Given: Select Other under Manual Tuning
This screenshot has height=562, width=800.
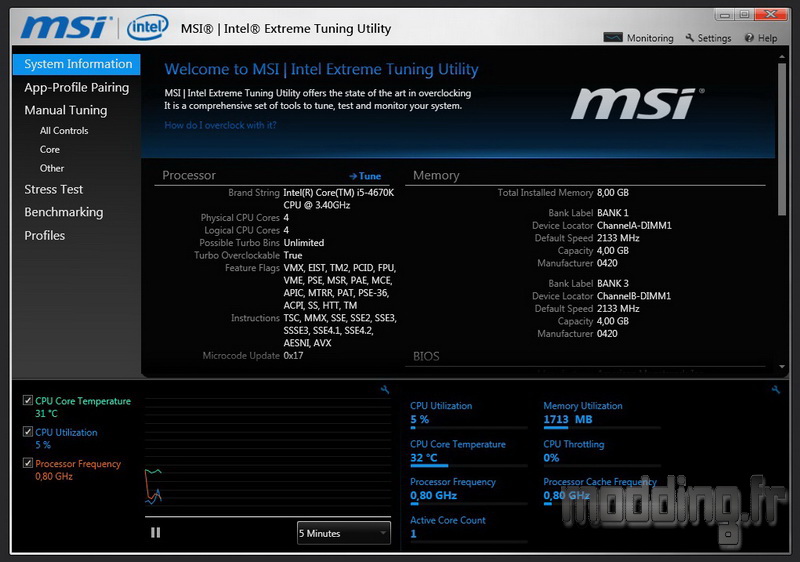Looking at the screenshot, I should (52, 168).
